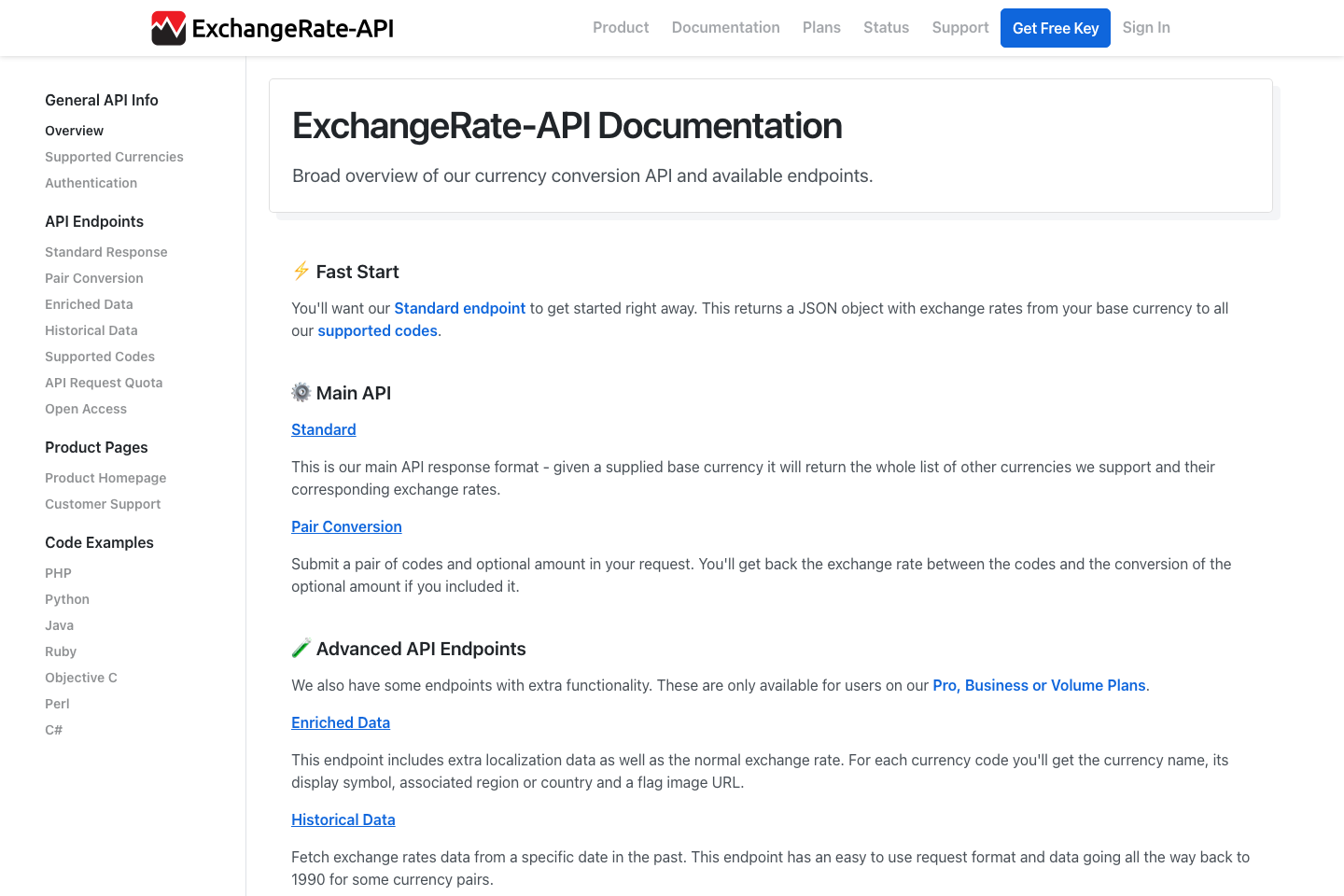This screenshot has height=896, width=1344.
Task: Open Authentication under General API Info
Action: point(91,183)
